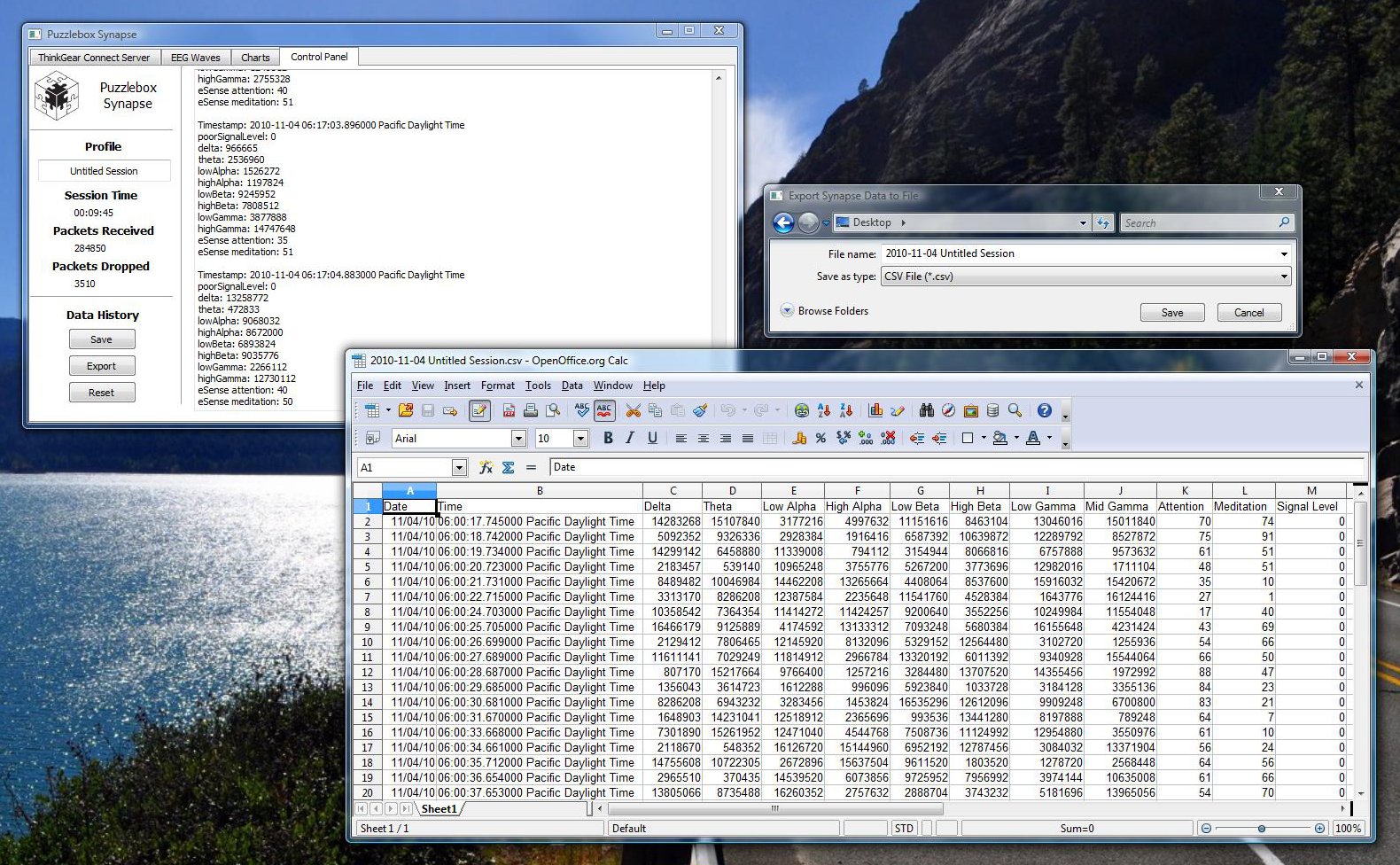Switch to ThinkGear Connect Server tab
Screen dimensions: 1400x865
(x=94, y=58)
